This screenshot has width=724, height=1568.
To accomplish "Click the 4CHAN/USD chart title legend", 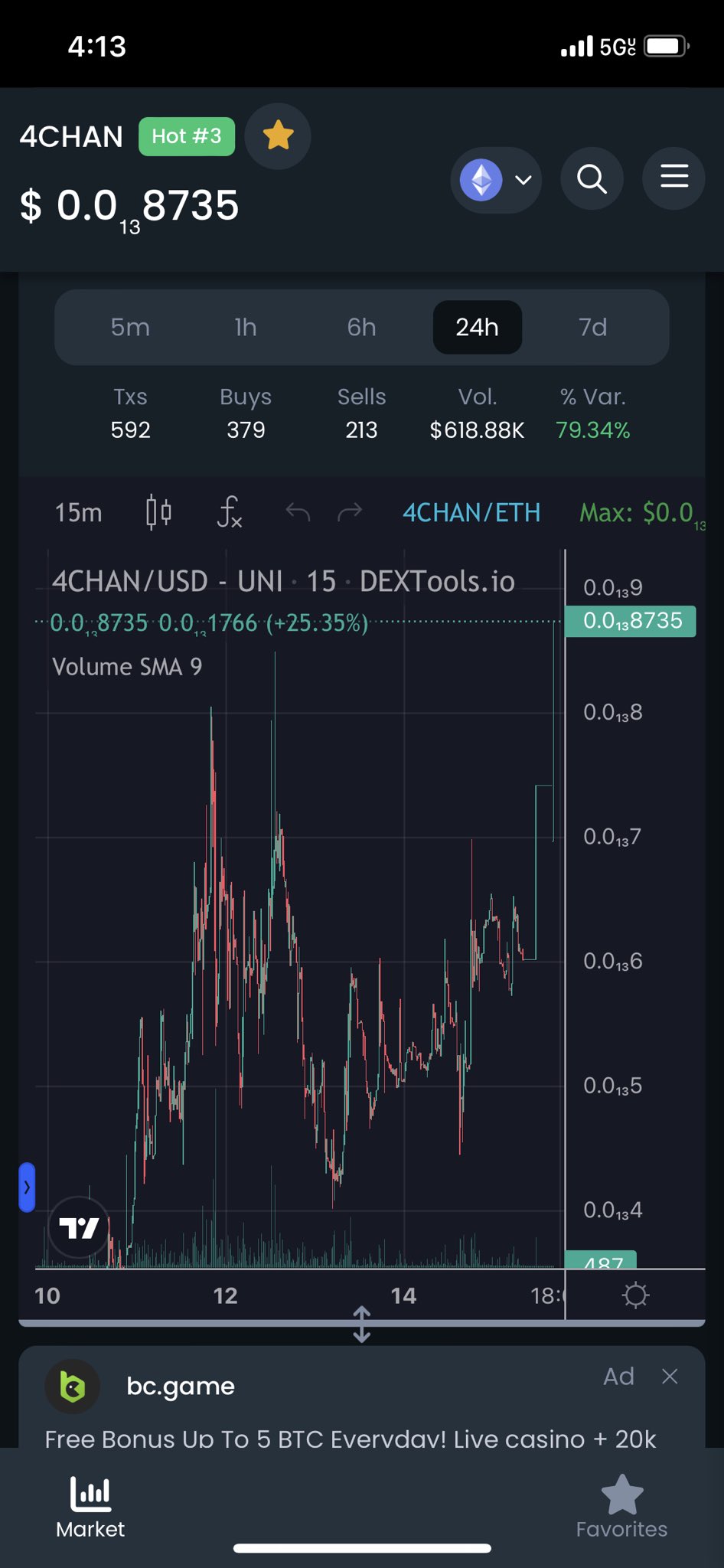I will coord(283,582).
